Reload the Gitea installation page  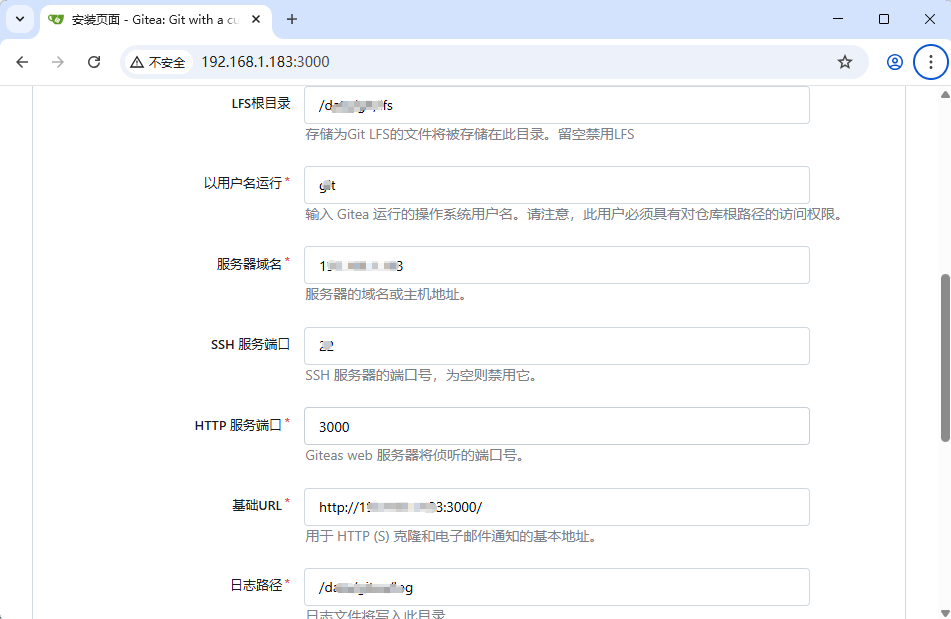coord(94,62)
